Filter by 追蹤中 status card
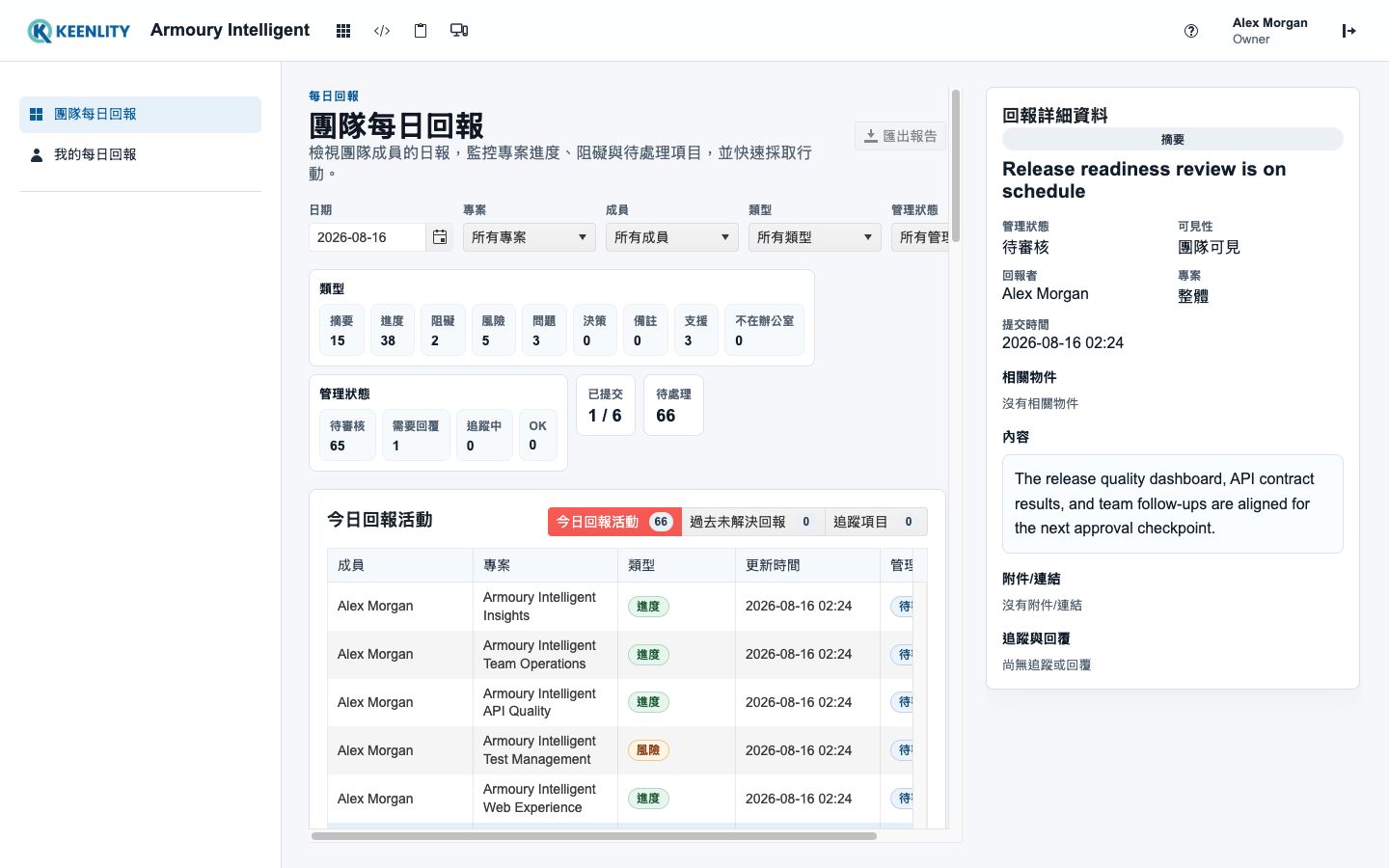 click(484, 435)
